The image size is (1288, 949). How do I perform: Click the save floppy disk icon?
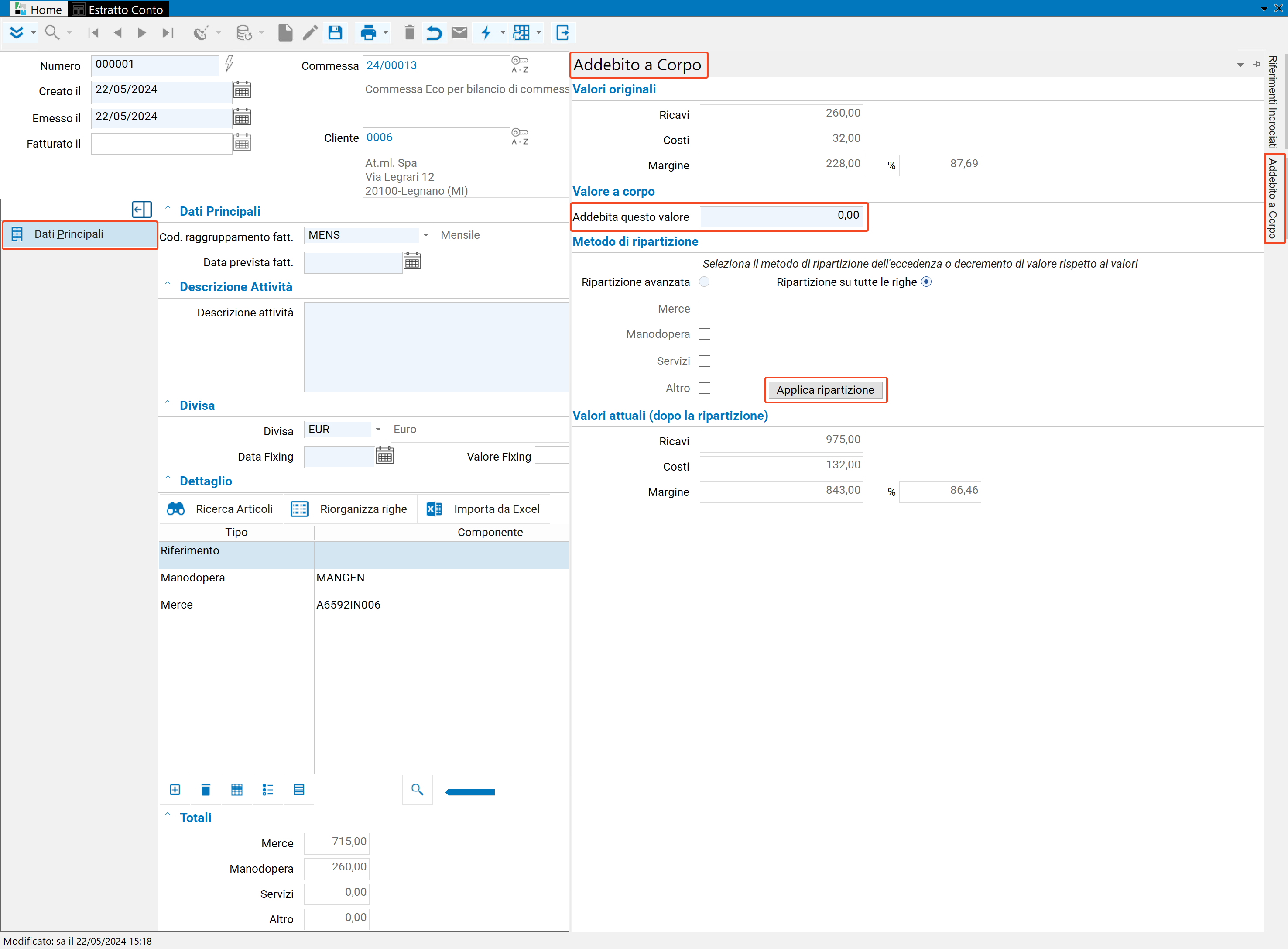point(335,33)
